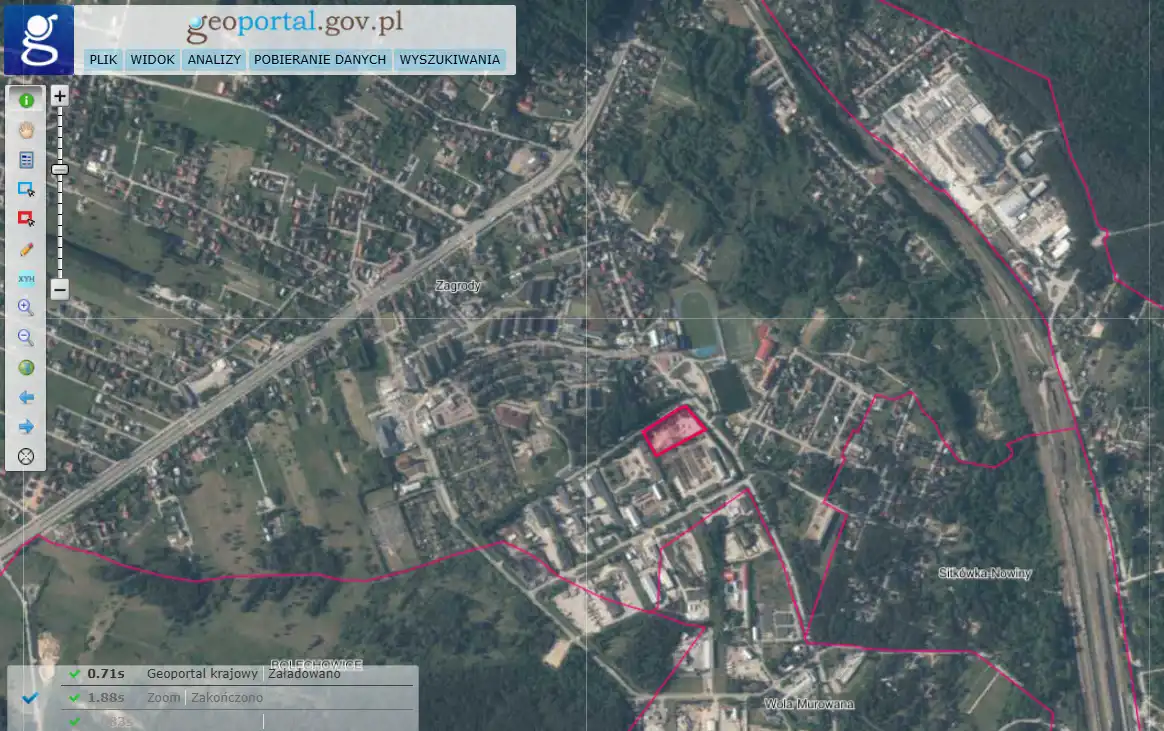Go to previous map view arrow
1164x731 pixels.
point(26,397)
